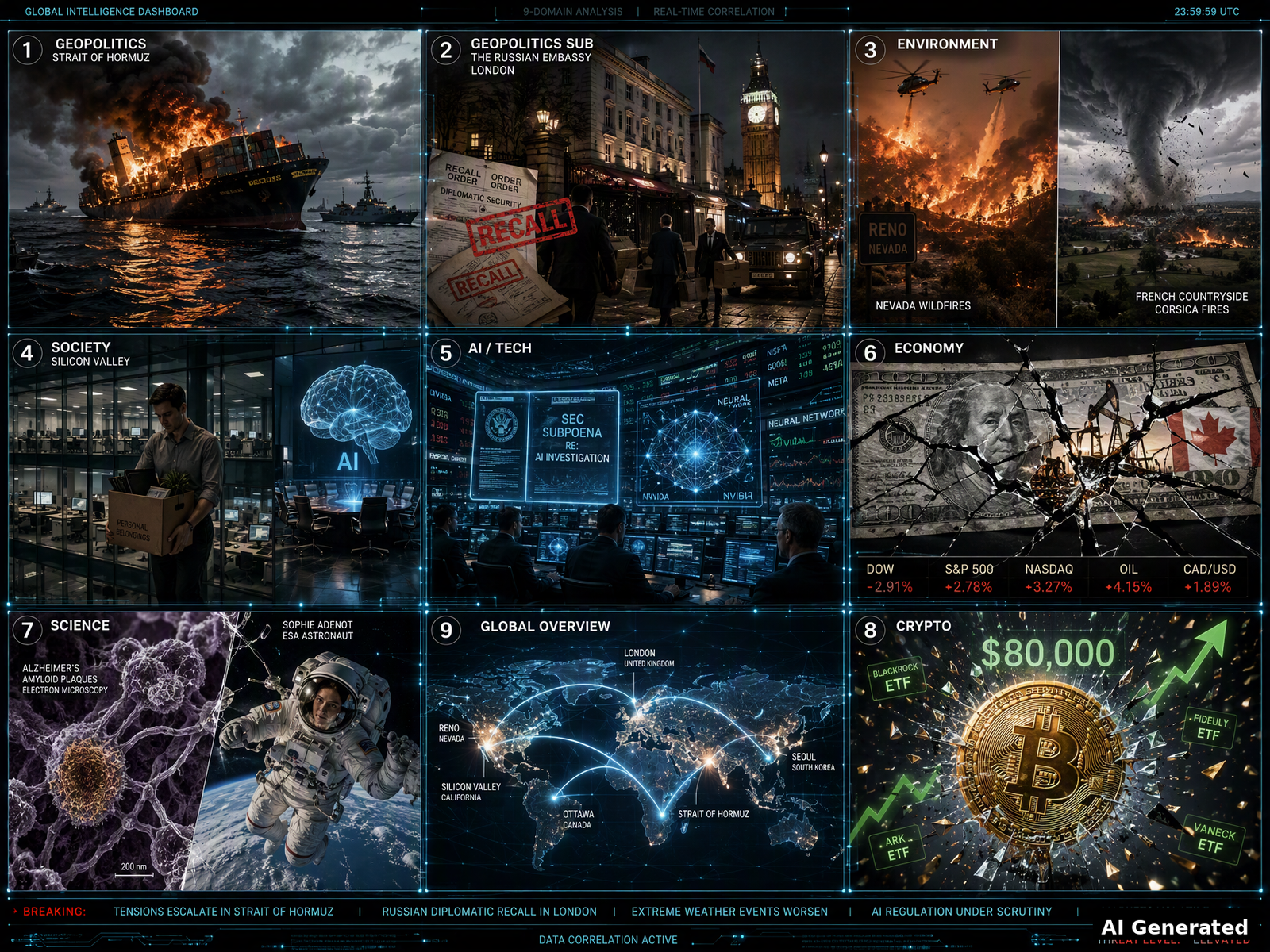Click the ENVIRONMENT panel title
This screenshot has height=952, width=1270.
click(947, 44)
